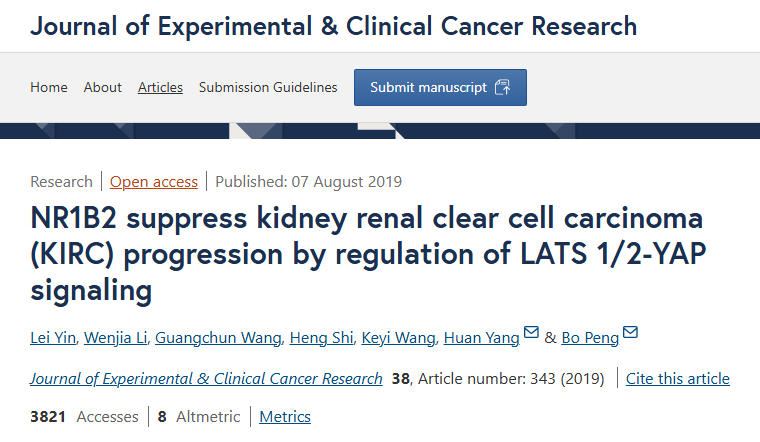Select author Huan Yang's name link
760x442 pixels.
(x=481, y=338)
